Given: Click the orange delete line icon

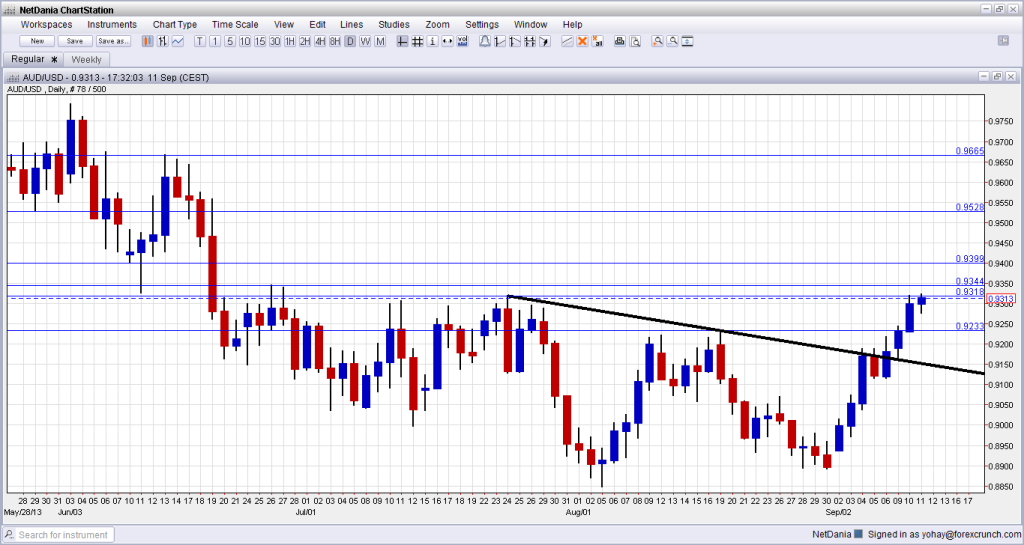Looking at the screenshot, I should pos(582,41).
